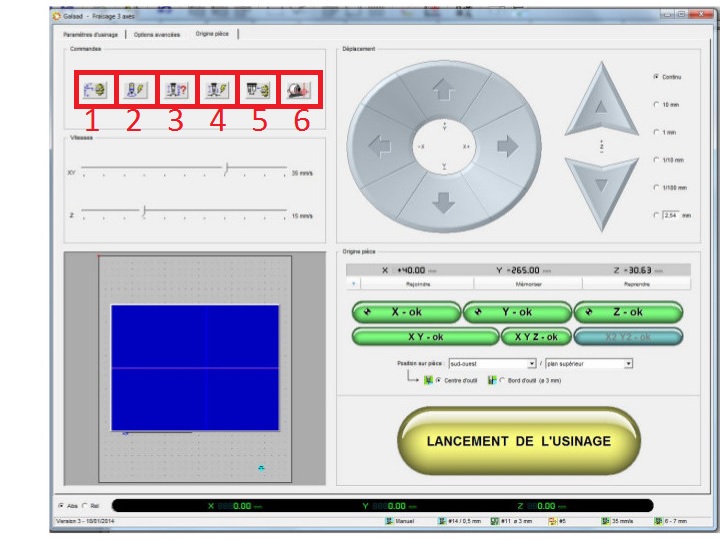Click the custom 2.54 mm step input field
720x540 pixels.
point(669,215)
